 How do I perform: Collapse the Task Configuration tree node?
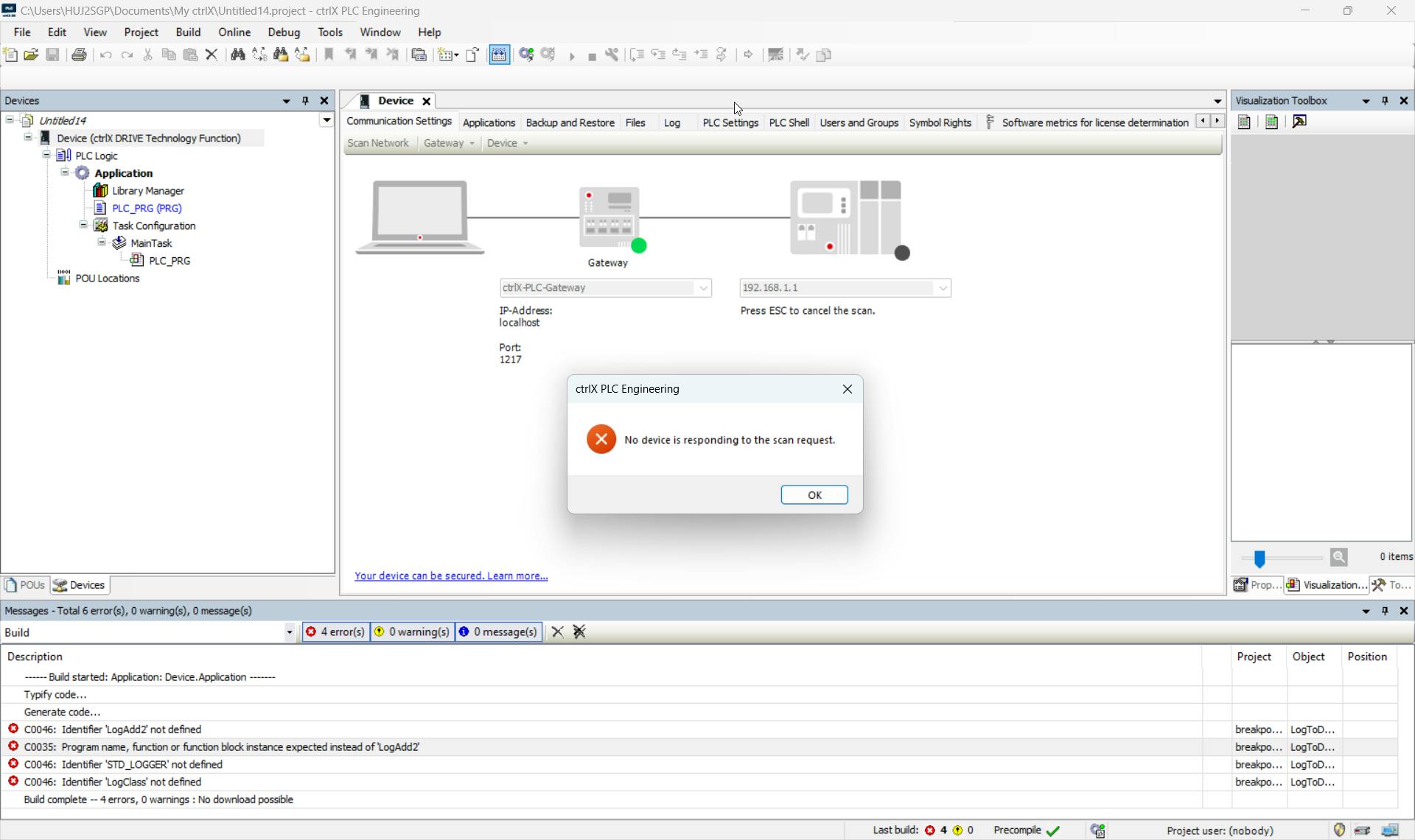83,225
